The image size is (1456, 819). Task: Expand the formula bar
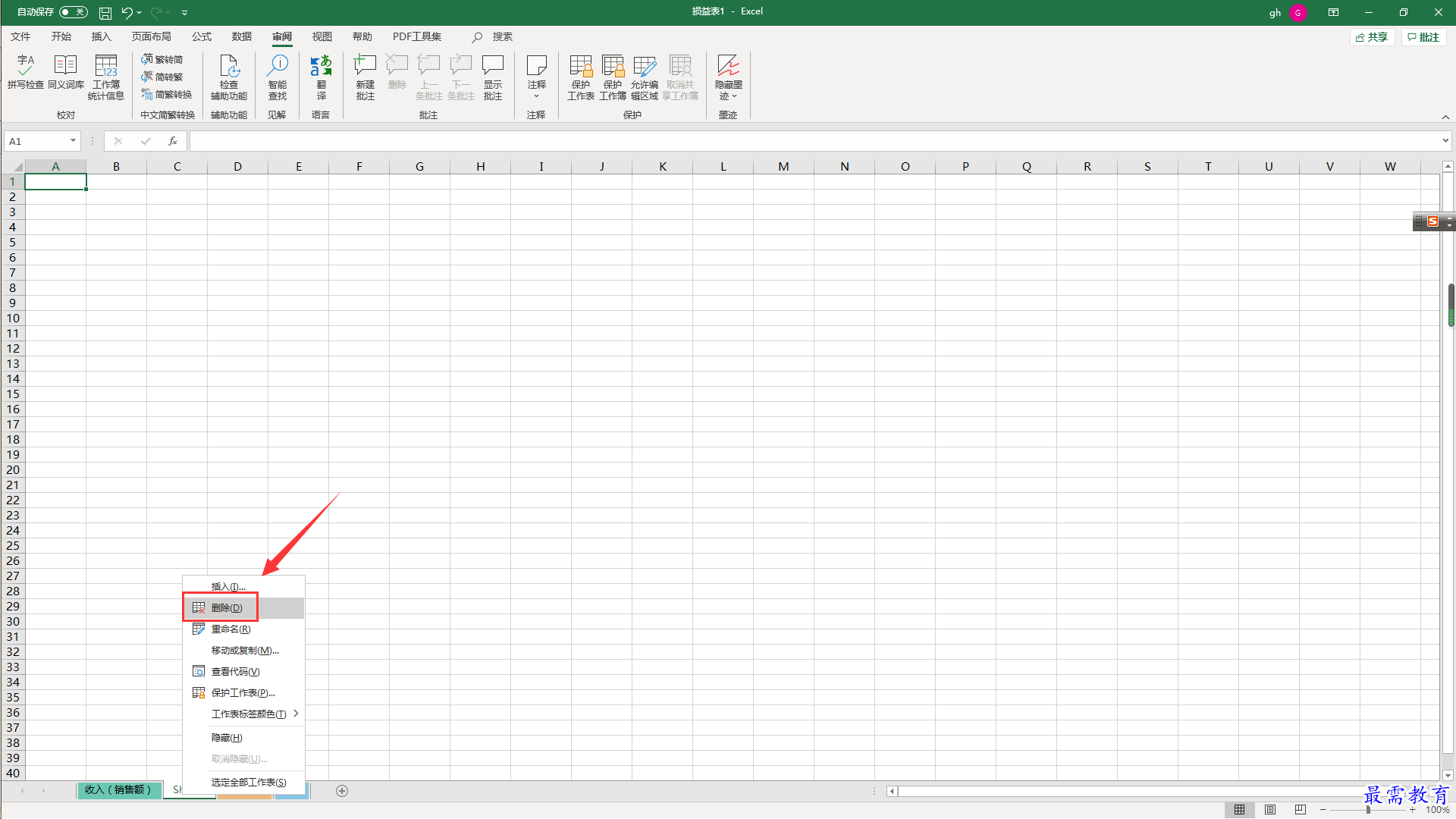tap(1445, 141)
